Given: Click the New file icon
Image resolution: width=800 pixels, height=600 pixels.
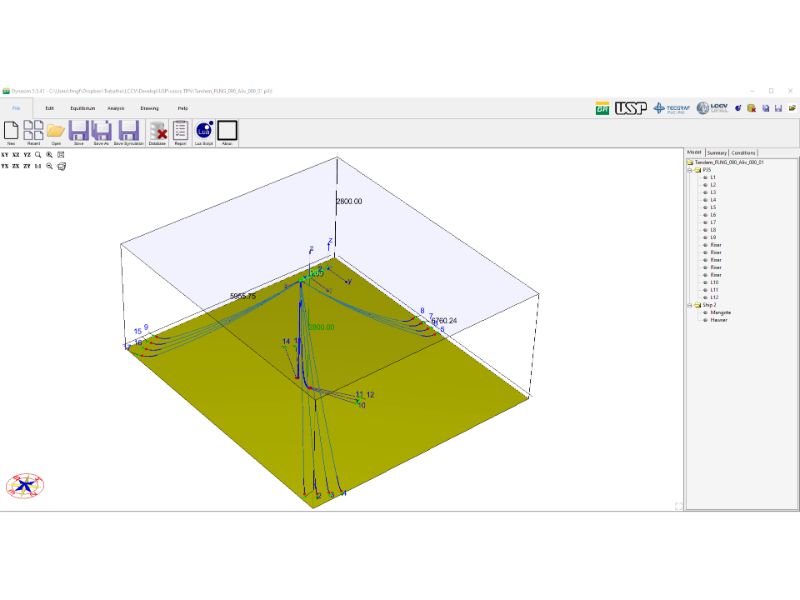Looking at the screenshot, I should (11, 131).
